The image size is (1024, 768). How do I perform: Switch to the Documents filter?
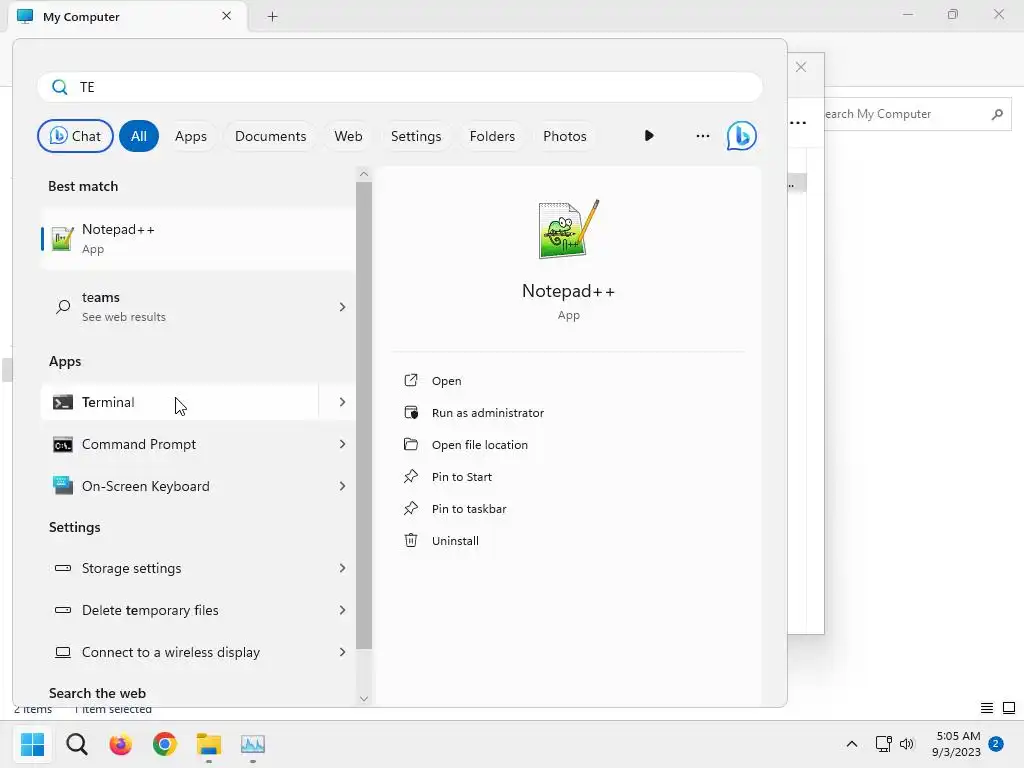tap(270, 136)
